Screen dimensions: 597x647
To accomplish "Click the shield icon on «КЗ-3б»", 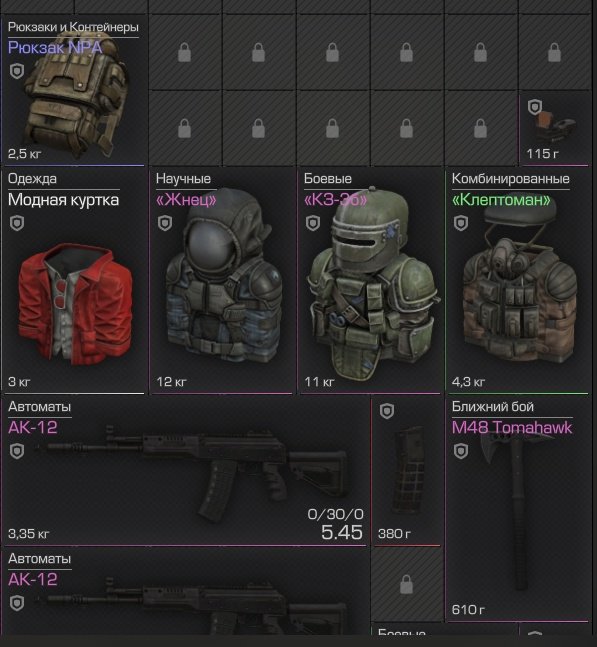I will click(x=313, y=223).
